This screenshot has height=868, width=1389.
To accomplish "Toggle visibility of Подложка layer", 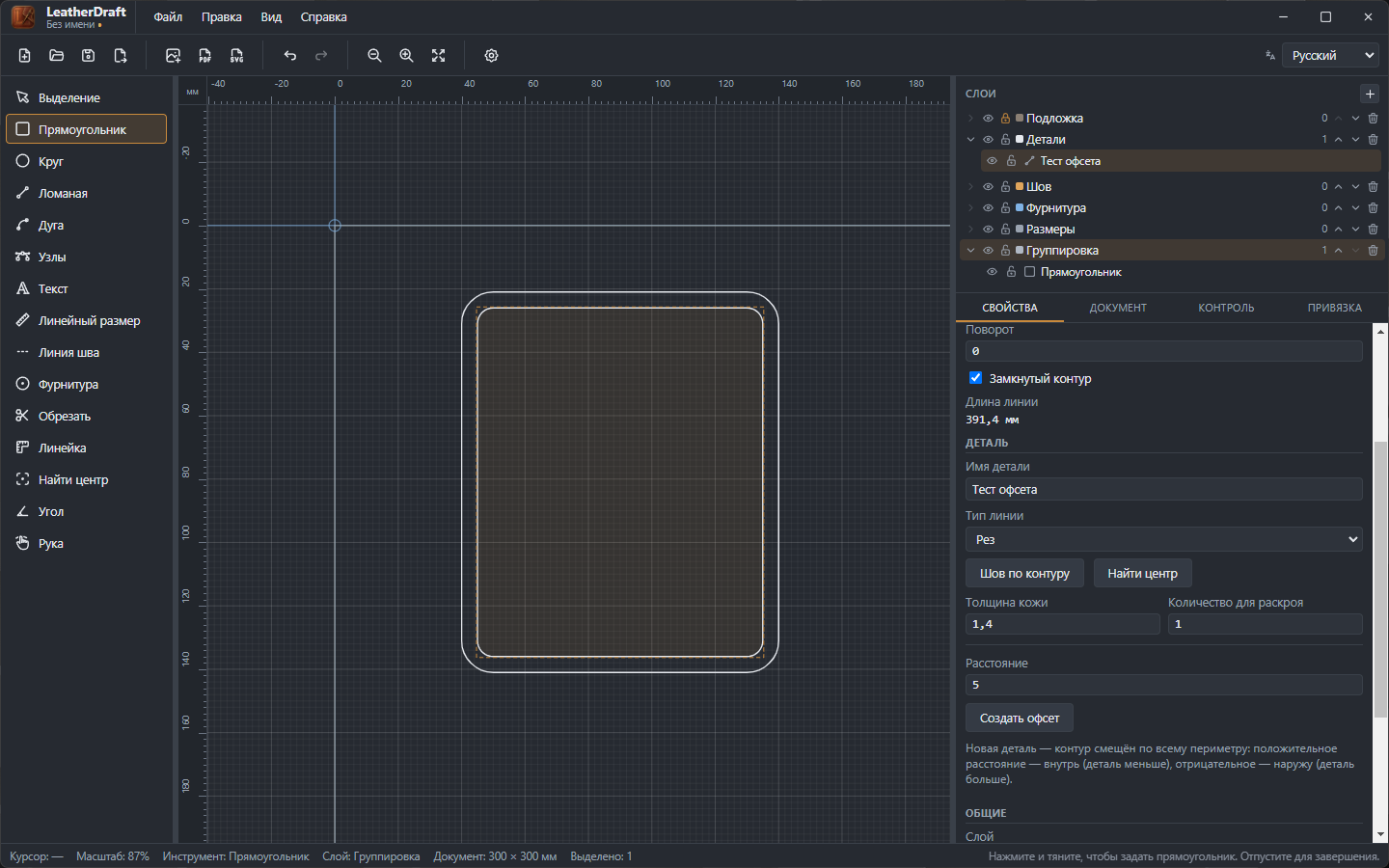I will pyautogui.click(x=988, y=119).
